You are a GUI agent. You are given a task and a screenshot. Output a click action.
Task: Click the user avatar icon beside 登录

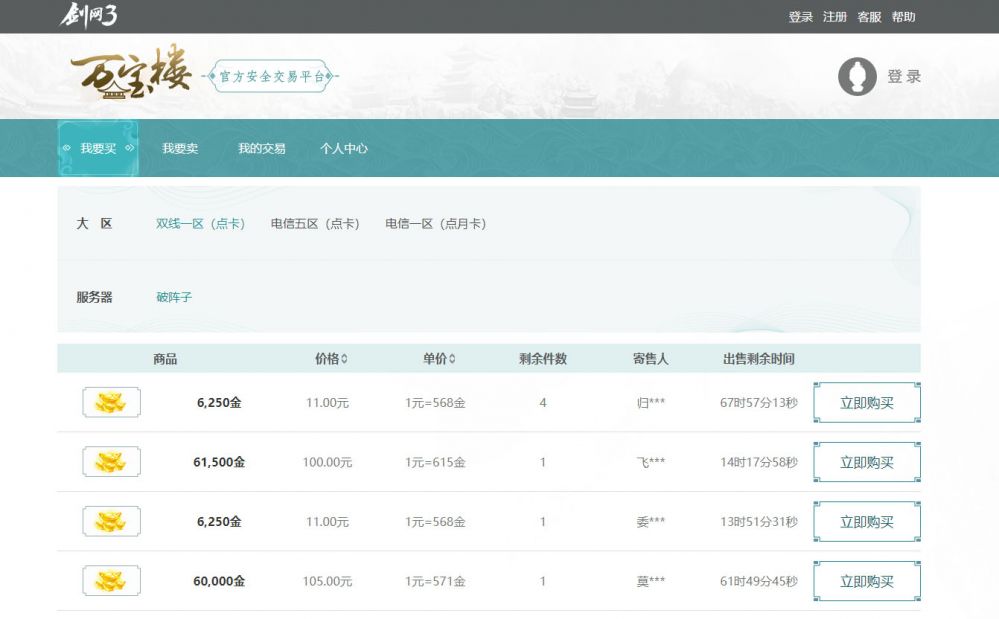[x=857, y=76]
